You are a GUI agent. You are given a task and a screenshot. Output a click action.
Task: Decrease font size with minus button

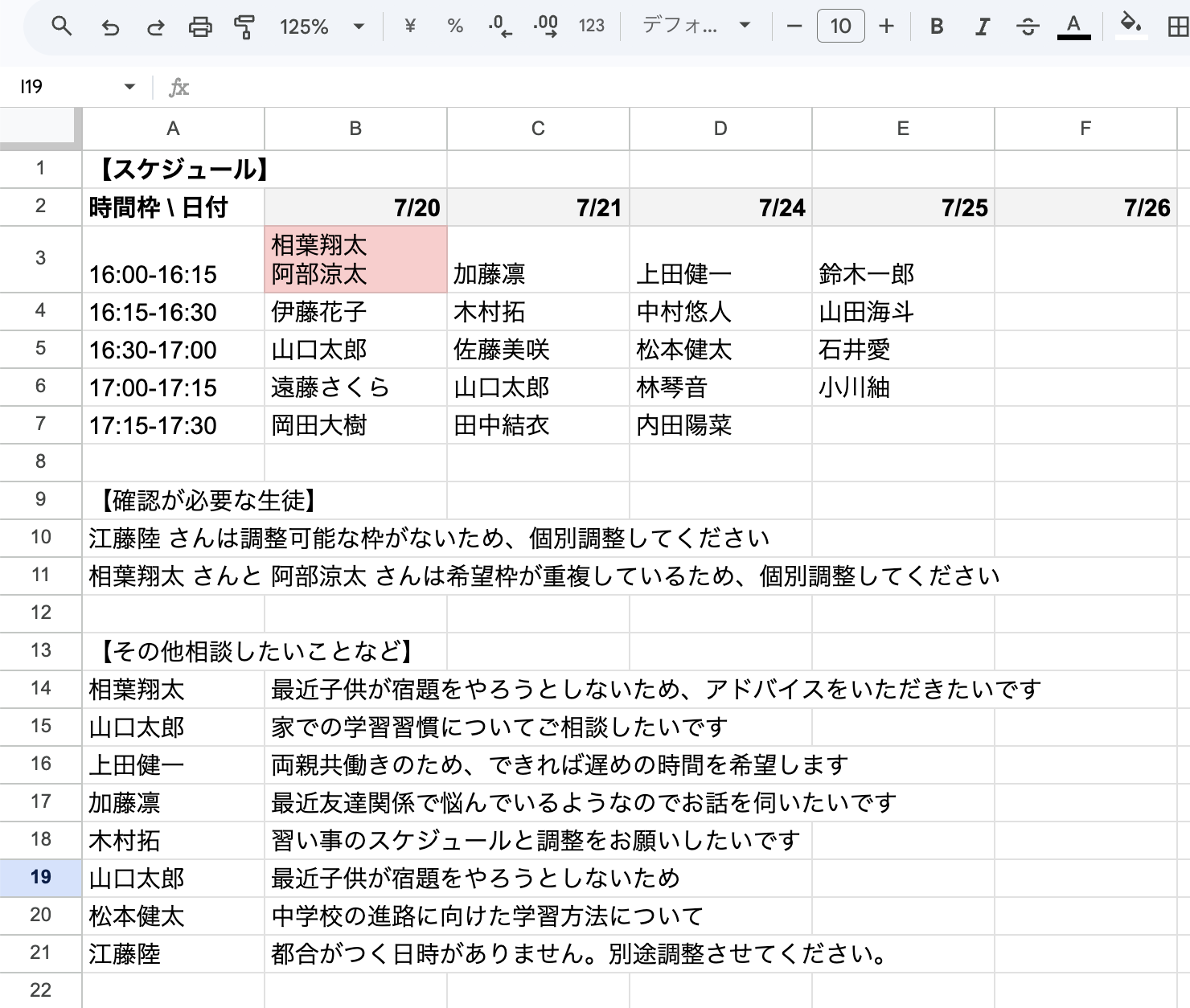(794, 27)
